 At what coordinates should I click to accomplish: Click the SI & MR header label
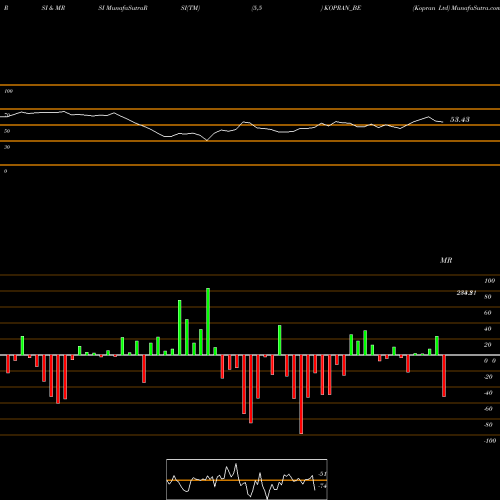click(x=53, y=8)
